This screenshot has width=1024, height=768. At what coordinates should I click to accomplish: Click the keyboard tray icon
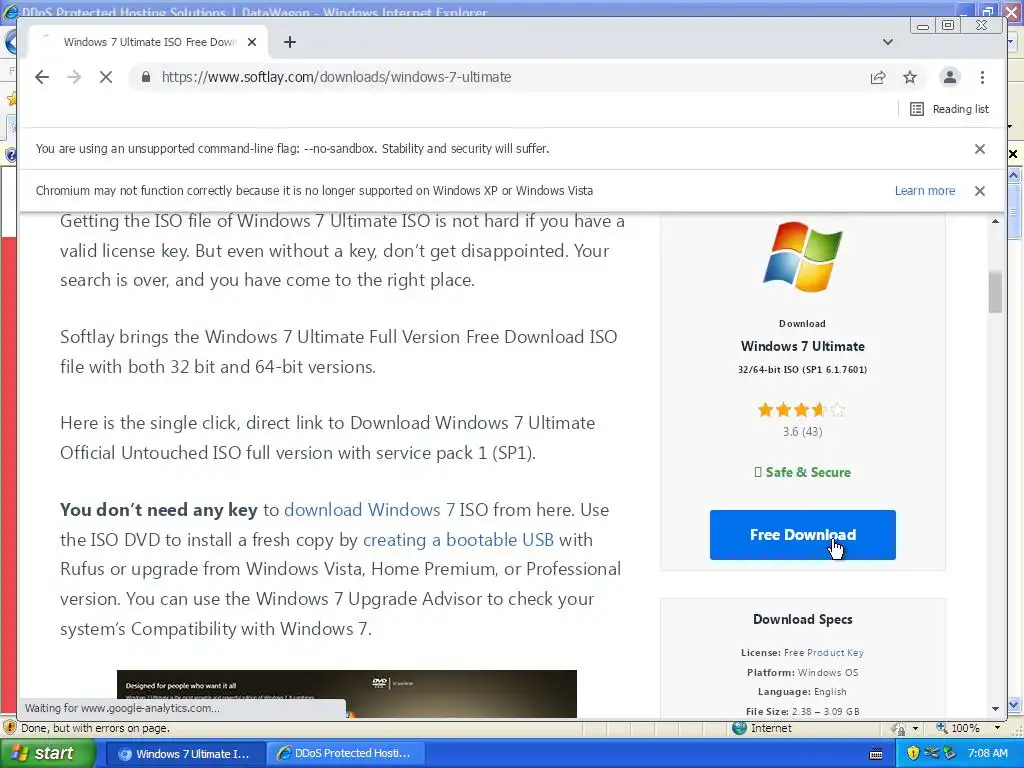point(876,754)
